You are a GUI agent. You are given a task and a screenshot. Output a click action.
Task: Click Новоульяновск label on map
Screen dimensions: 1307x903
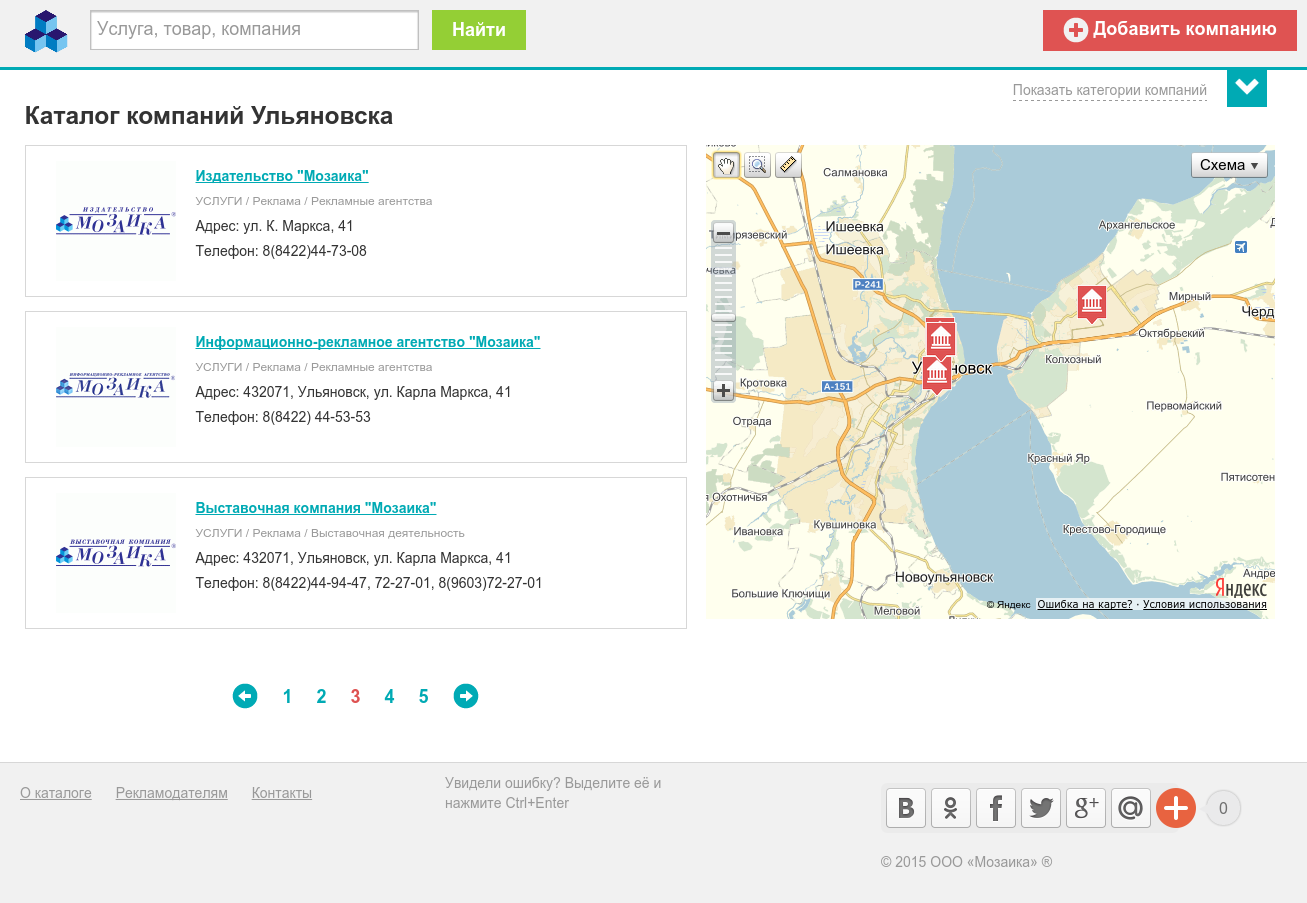(x=944, y=577)
